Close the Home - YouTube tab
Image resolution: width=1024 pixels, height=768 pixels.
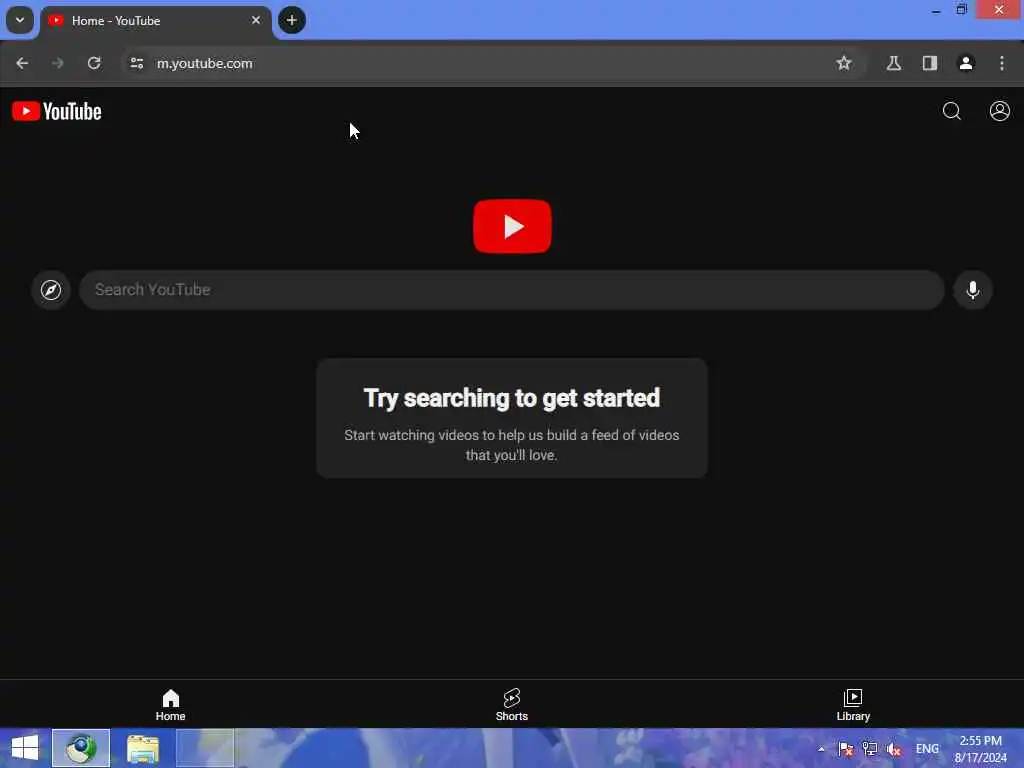(x=256, y=20)
